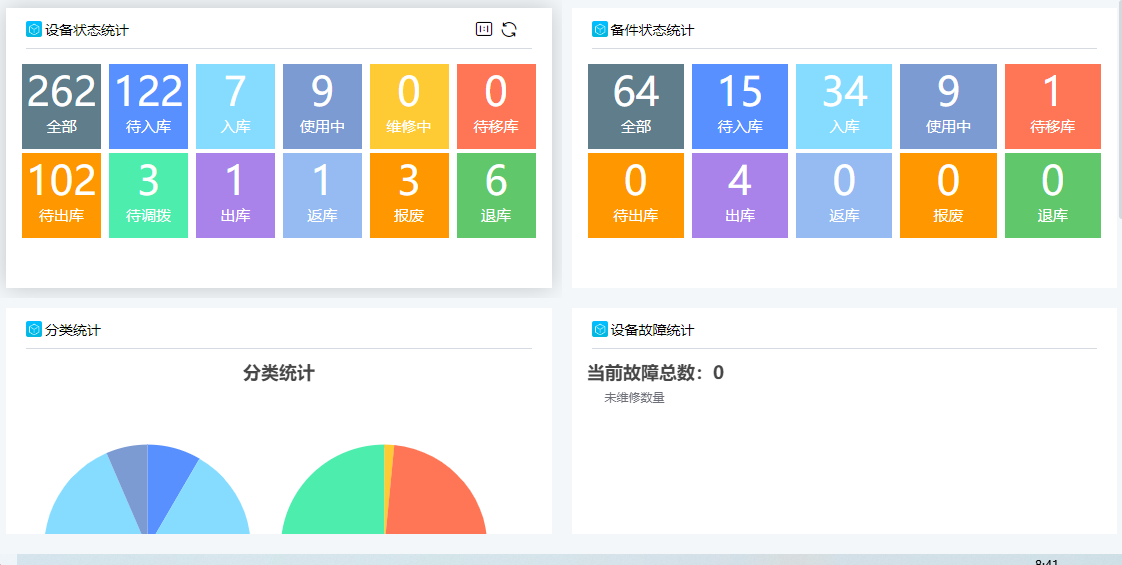Image resolution: width=1122 pixels, height=565 pixels.
Task: Open the 6 退库 device tile
Action: point(496,195)
